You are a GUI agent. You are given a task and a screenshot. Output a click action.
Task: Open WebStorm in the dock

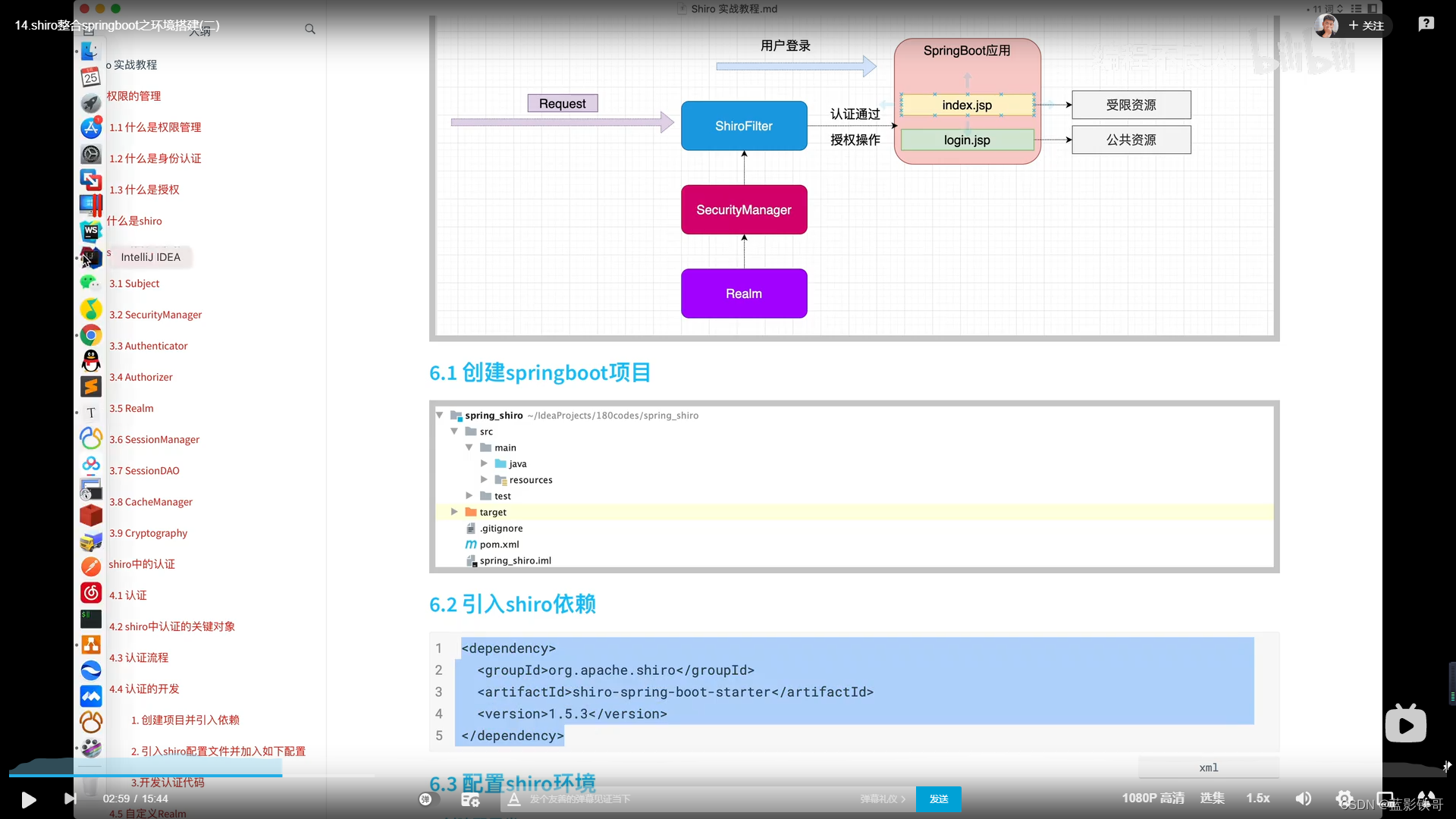tap(91, 231)
